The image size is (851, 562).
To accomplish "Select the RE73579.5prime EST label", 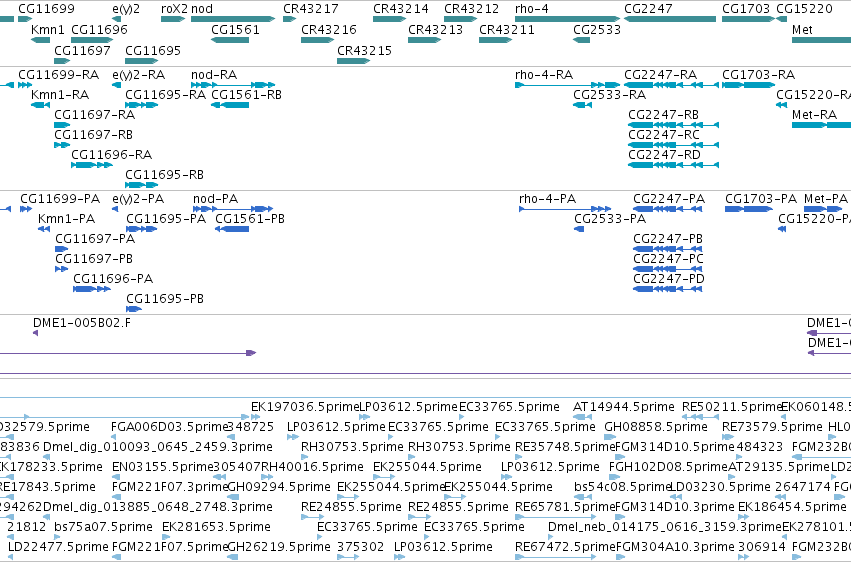I will (772, 426).
